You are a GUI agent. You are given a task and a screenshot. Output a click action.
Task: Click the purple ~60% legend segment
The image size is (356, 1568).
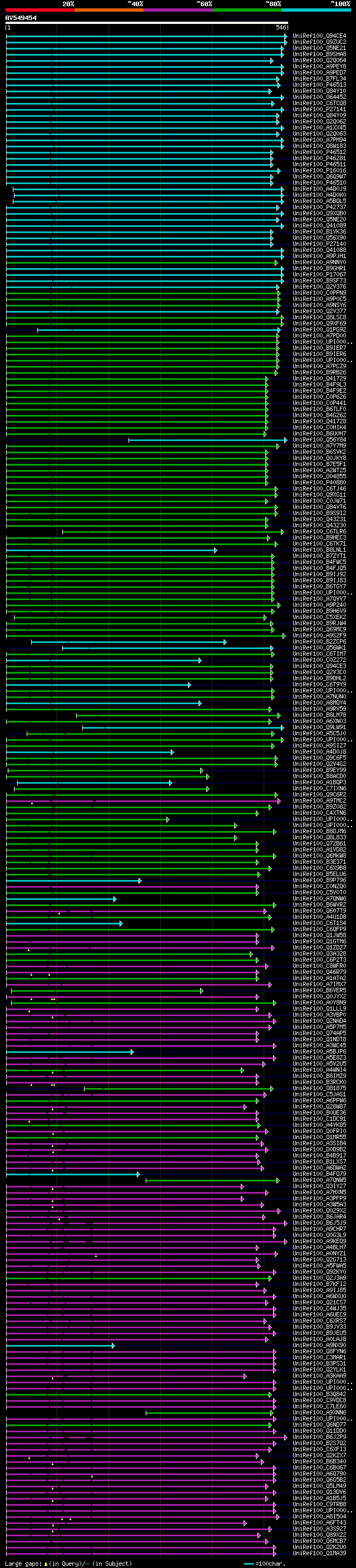[179, 10]
